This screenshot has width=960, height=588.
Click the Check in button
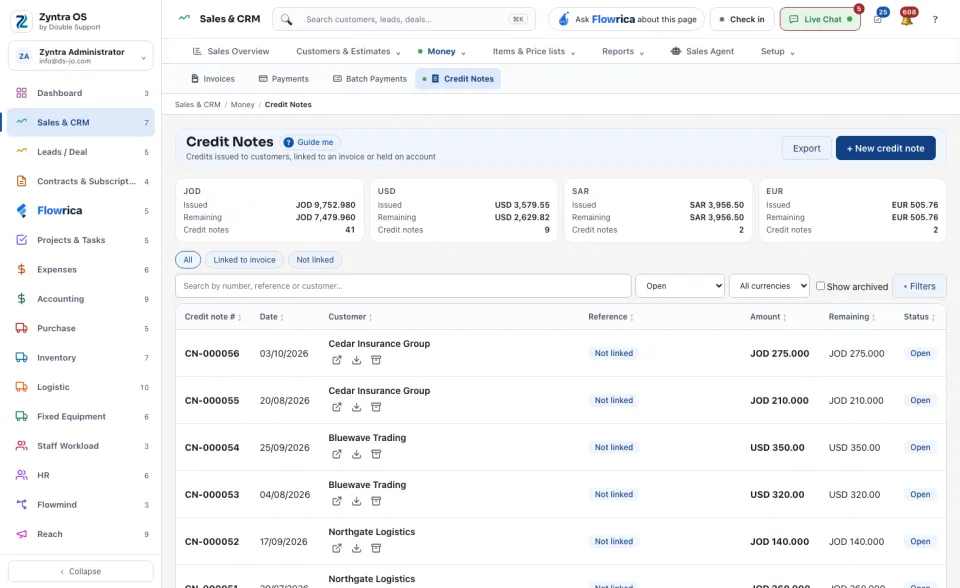pos(741,19)
